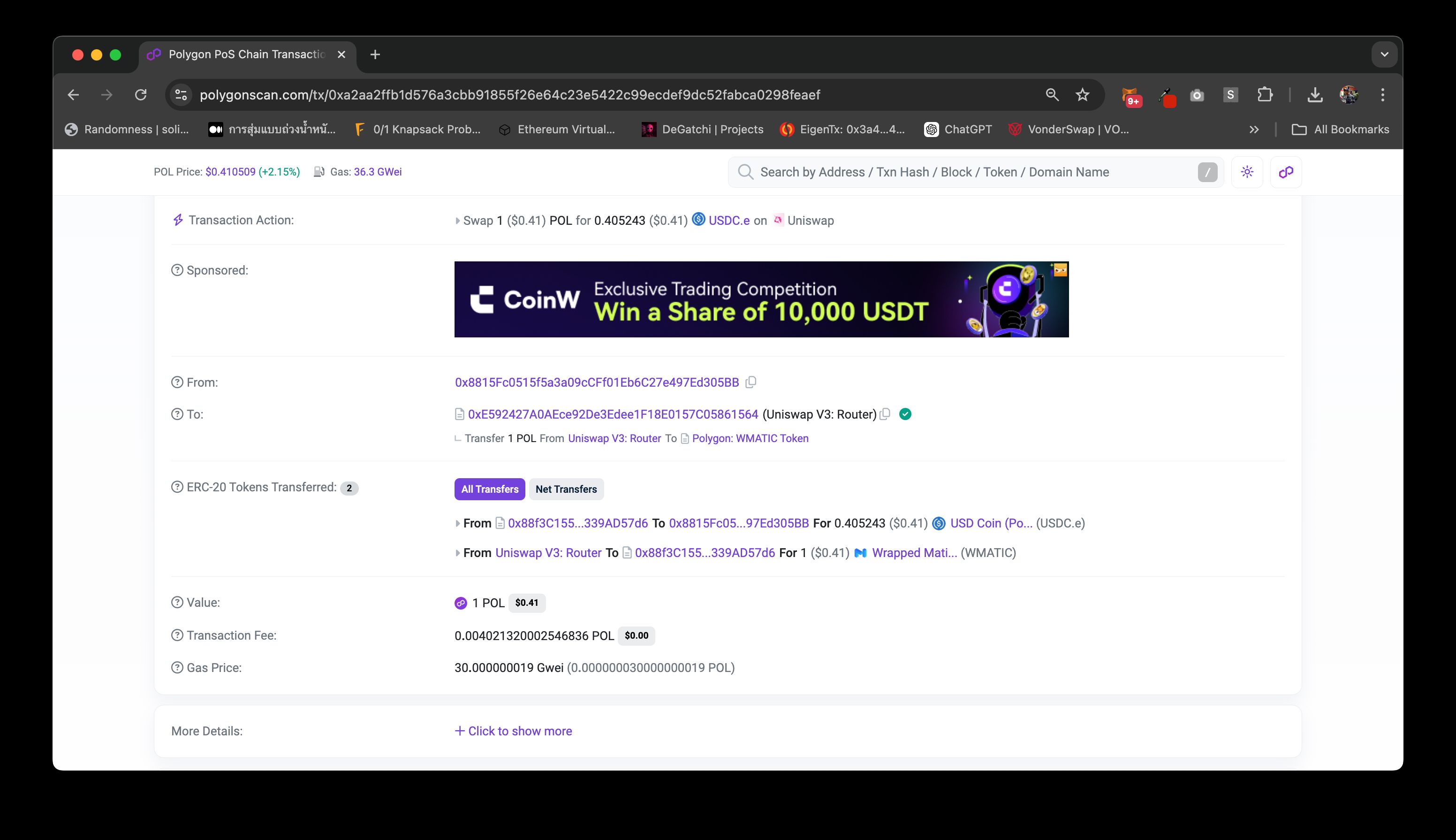The width and height of the screenshot is (1456, 840).
Task: Toggle the light/dark theme sun icon
Action: 1247,172
